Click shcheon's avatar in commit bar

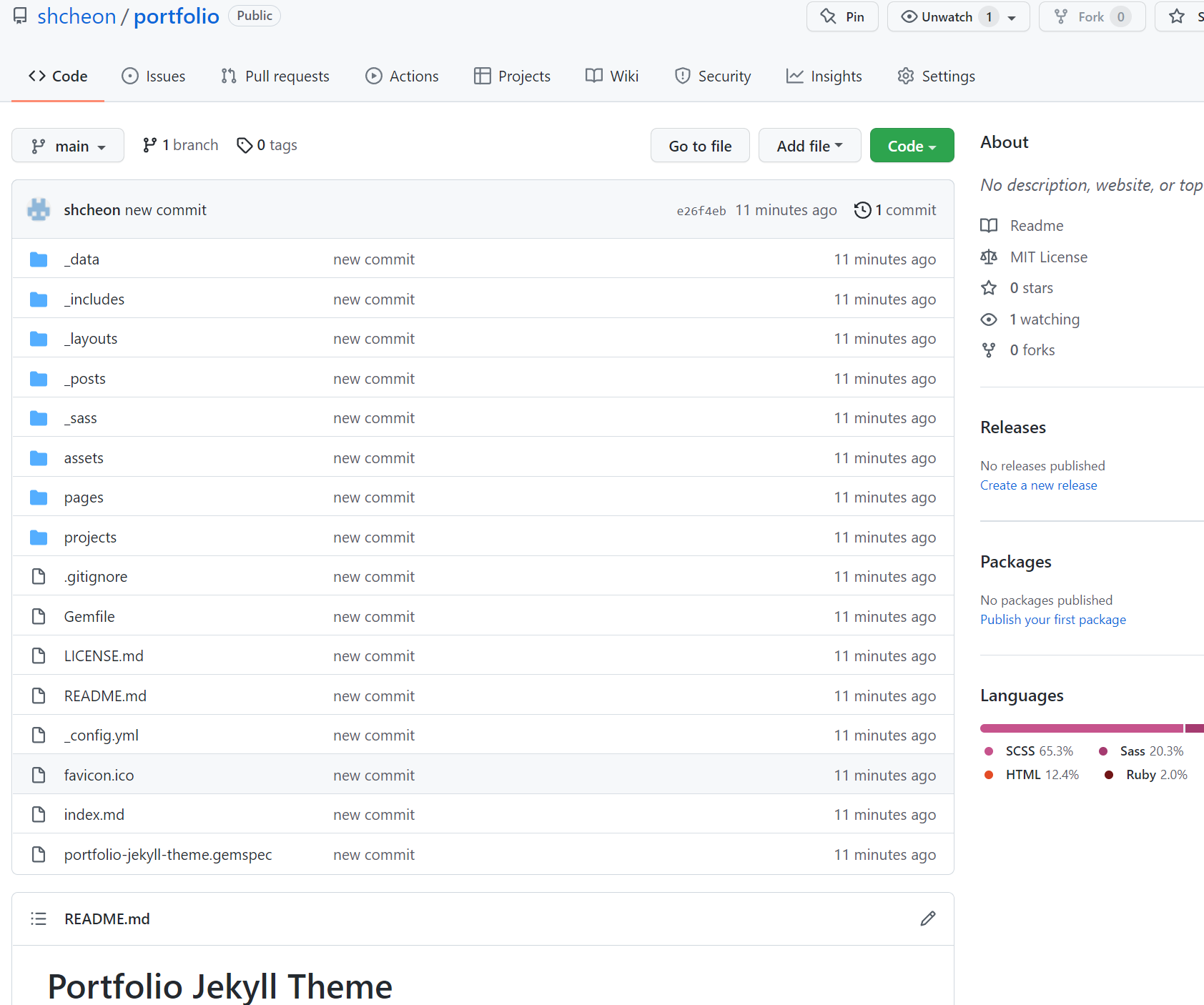pyautogui.click(x=39, y=209)
